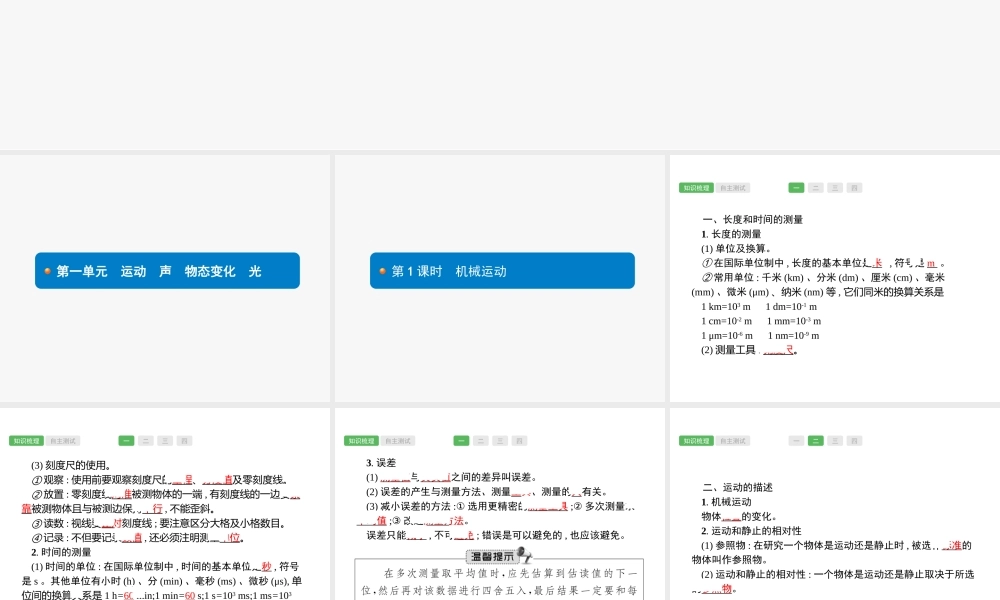This screenshot has height=600, width=1000.
Task: Select section 四 on the 误差 slide
Action: 519,441
